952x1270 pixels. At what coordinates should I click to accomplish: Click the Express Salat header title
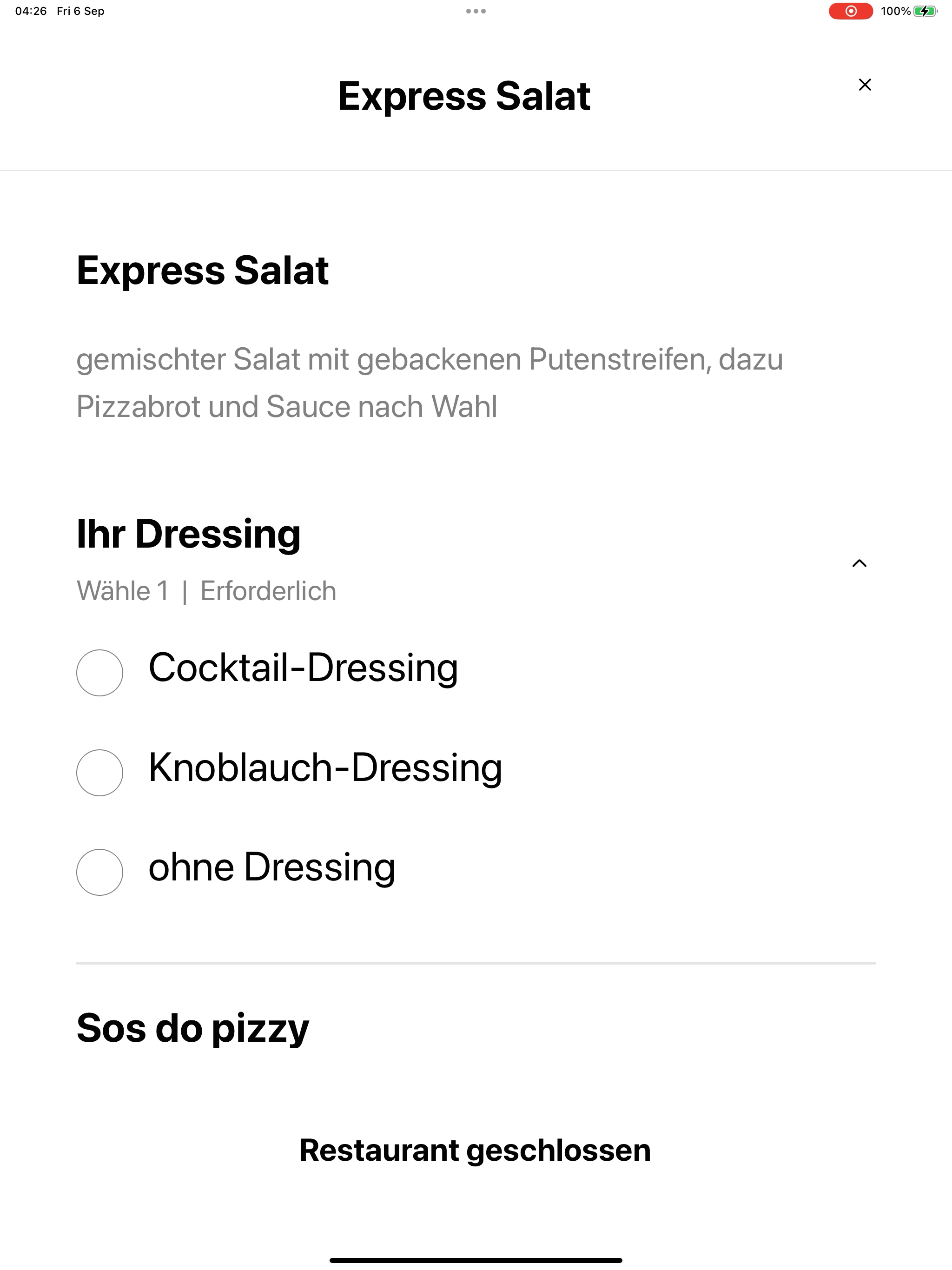point(464,95)
